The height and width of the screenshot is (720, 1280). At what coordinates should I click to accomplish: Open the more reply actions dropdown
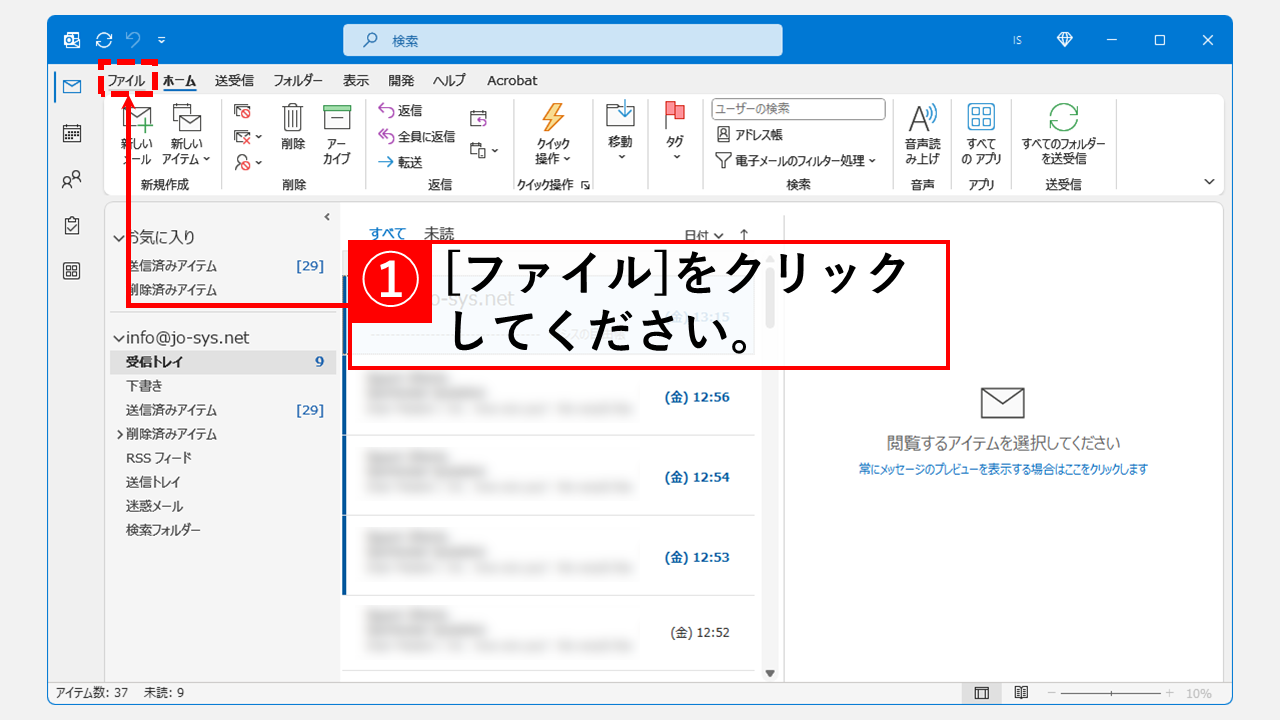484,151
